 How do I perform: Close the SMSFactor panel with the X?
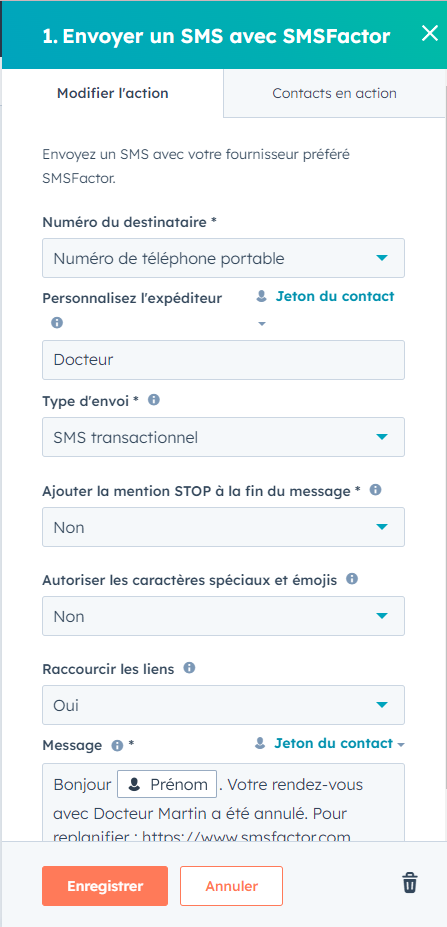[x=429, y=34]
